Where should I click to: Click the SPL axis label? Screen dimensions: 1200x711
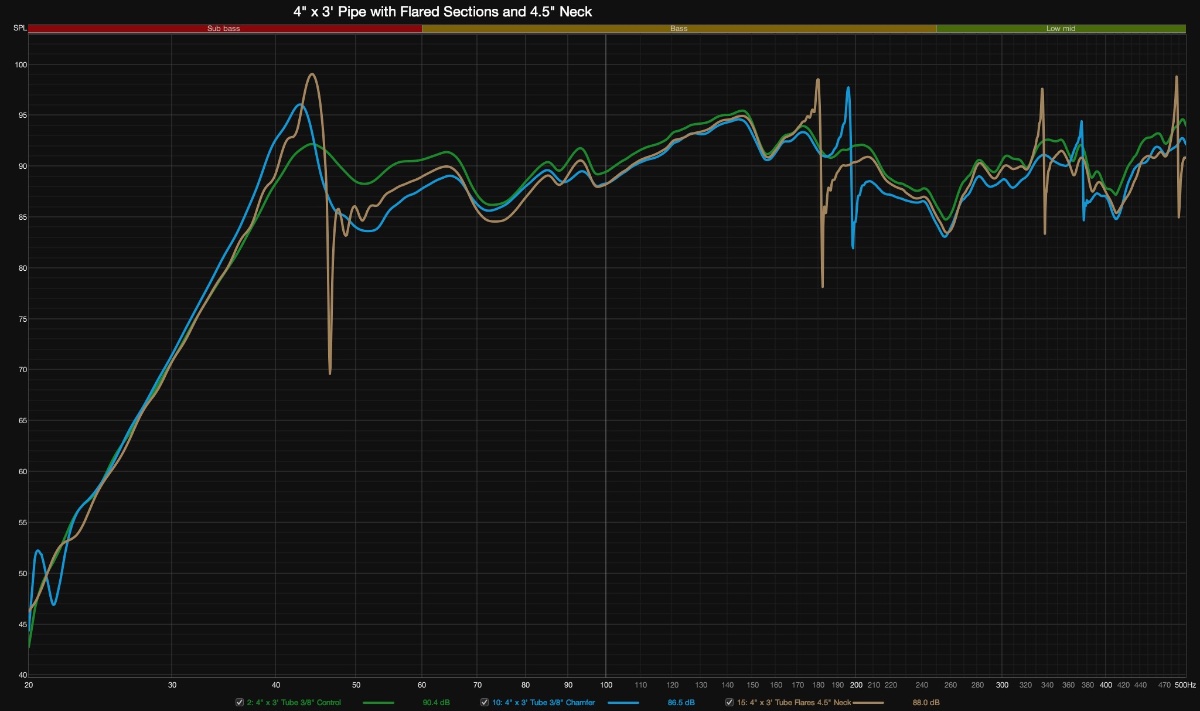19,29
